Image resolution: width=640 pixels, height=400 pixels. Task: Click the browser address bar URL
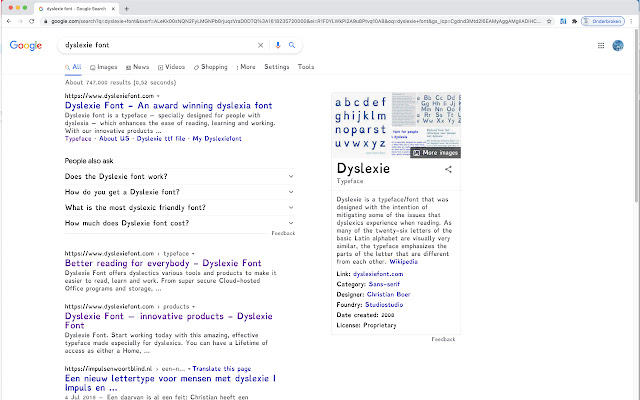pos(296,21)
